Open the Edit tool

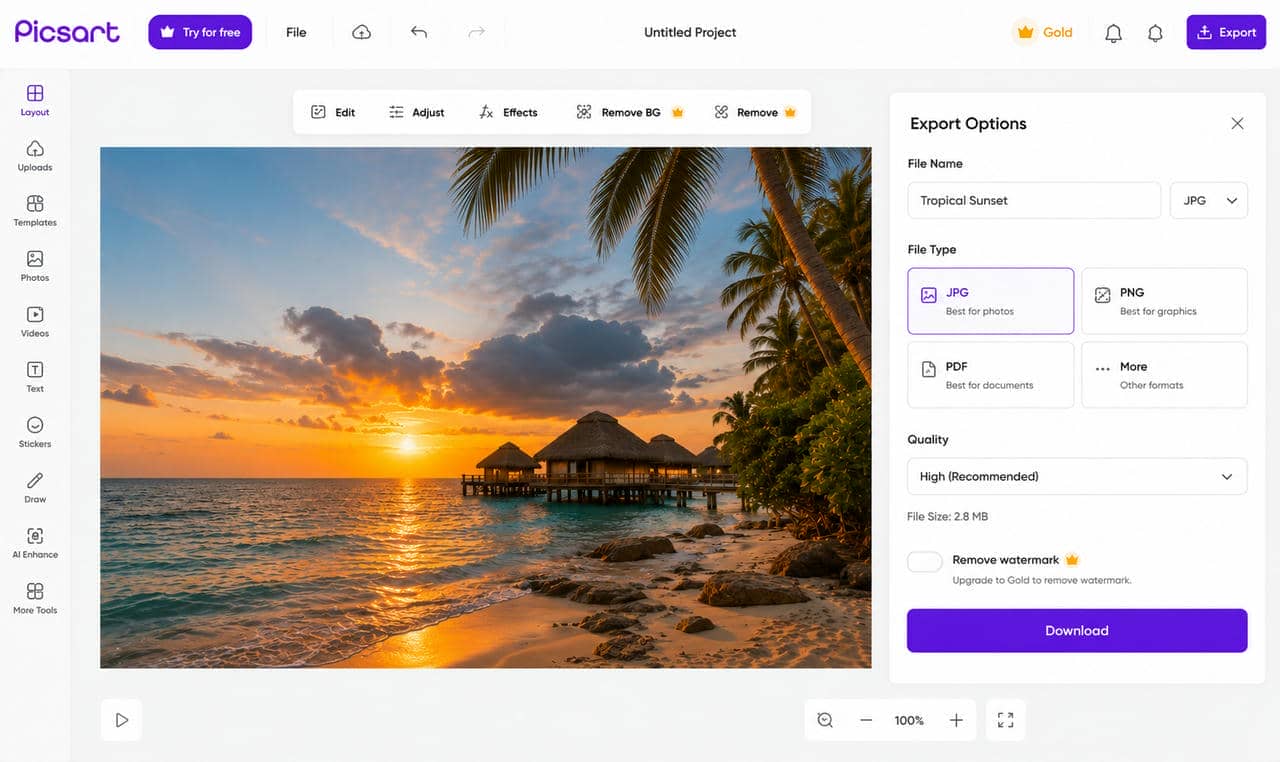point(333,112)
